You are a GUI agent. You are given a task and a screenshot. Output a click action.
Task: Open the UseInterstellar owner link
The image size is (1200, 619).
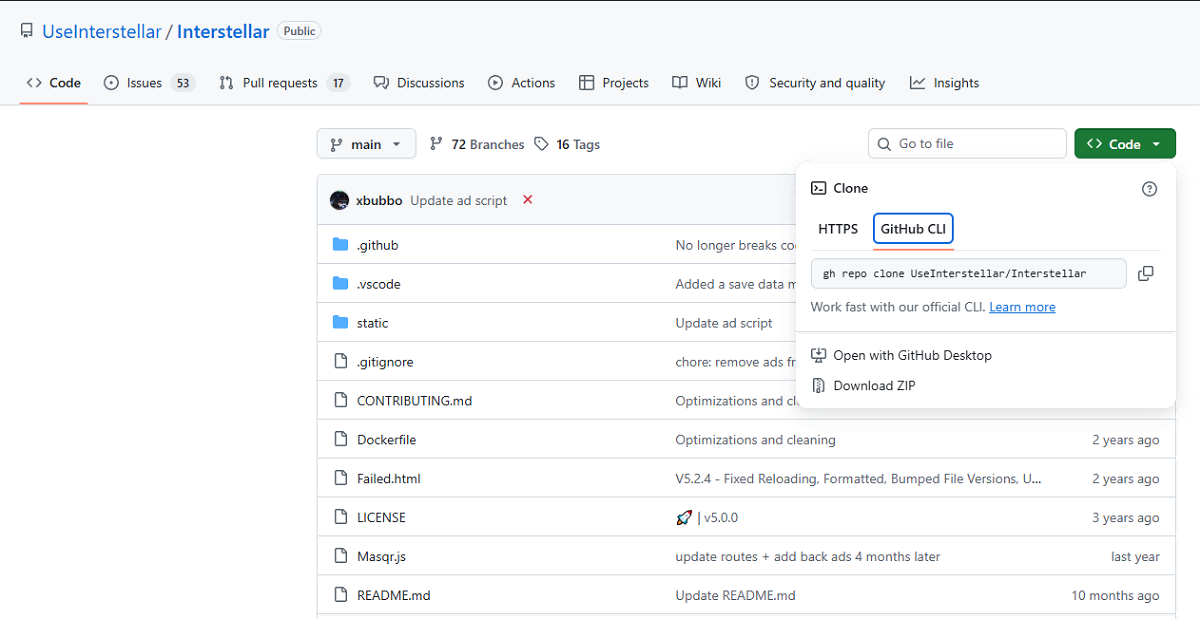pos(101,32)
